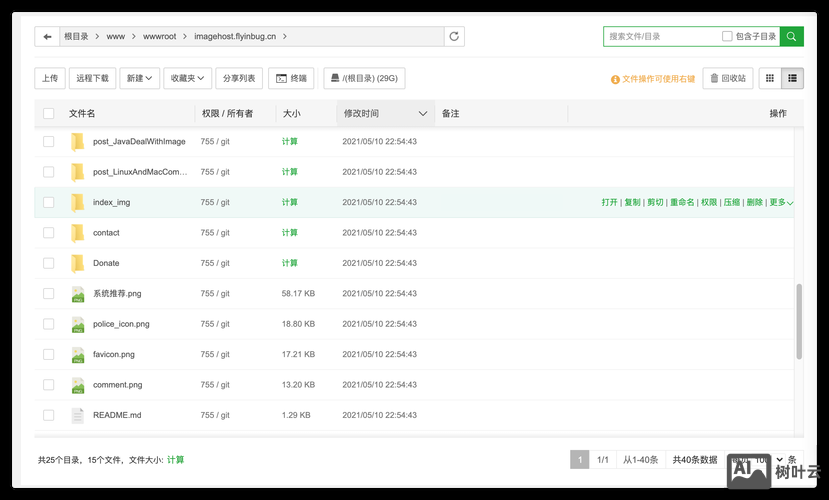Focus the 搜索文件/目录 search field
Screen dimensions: 829x500
(x=664, y=36)
